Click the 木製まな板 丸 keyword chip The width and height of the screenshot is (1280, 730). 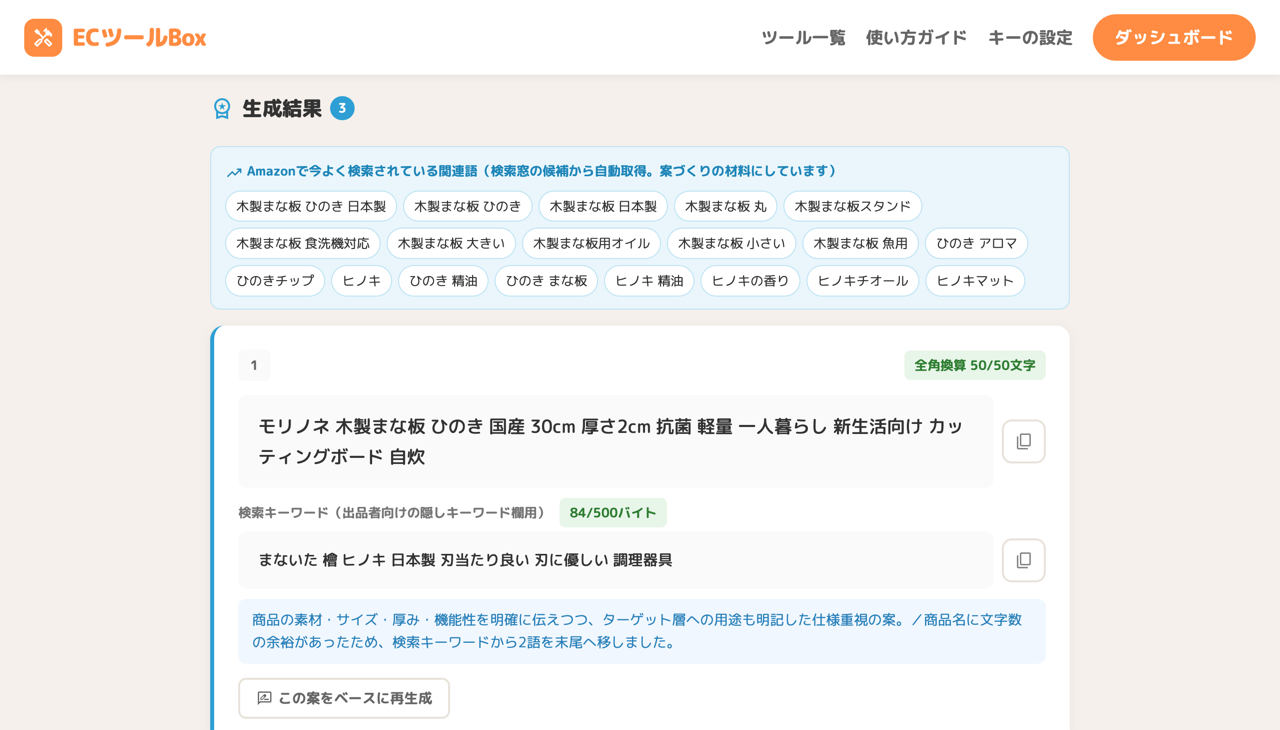(x=726, y=206)
